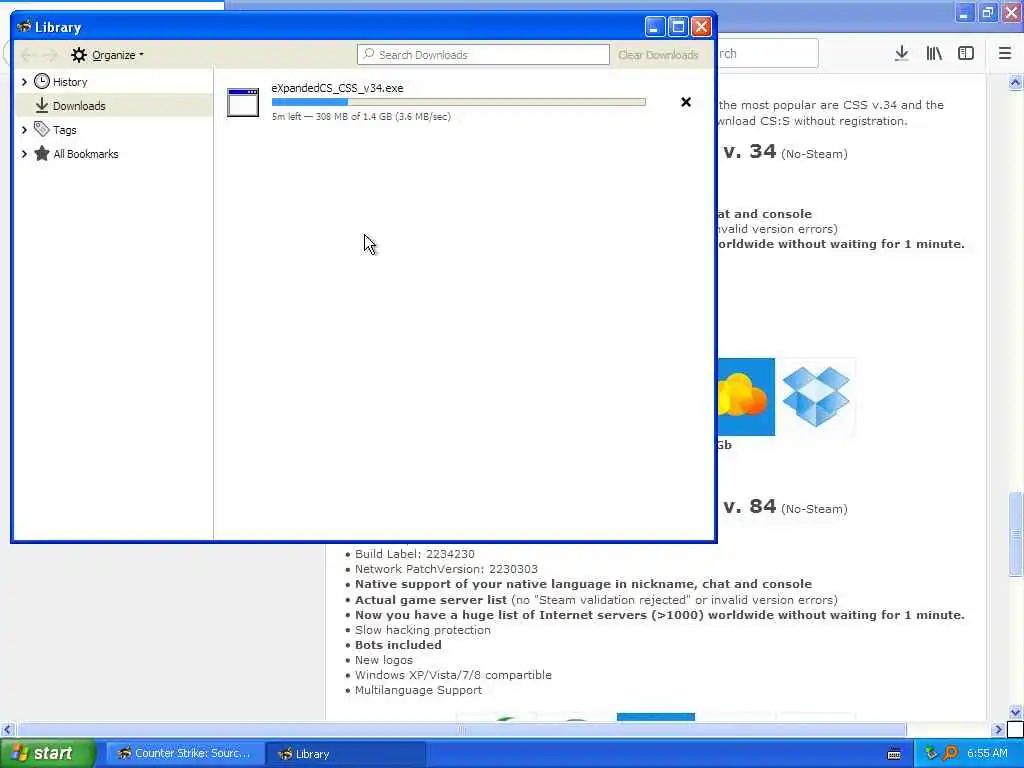Minimize the Library window

coord(655,27)
